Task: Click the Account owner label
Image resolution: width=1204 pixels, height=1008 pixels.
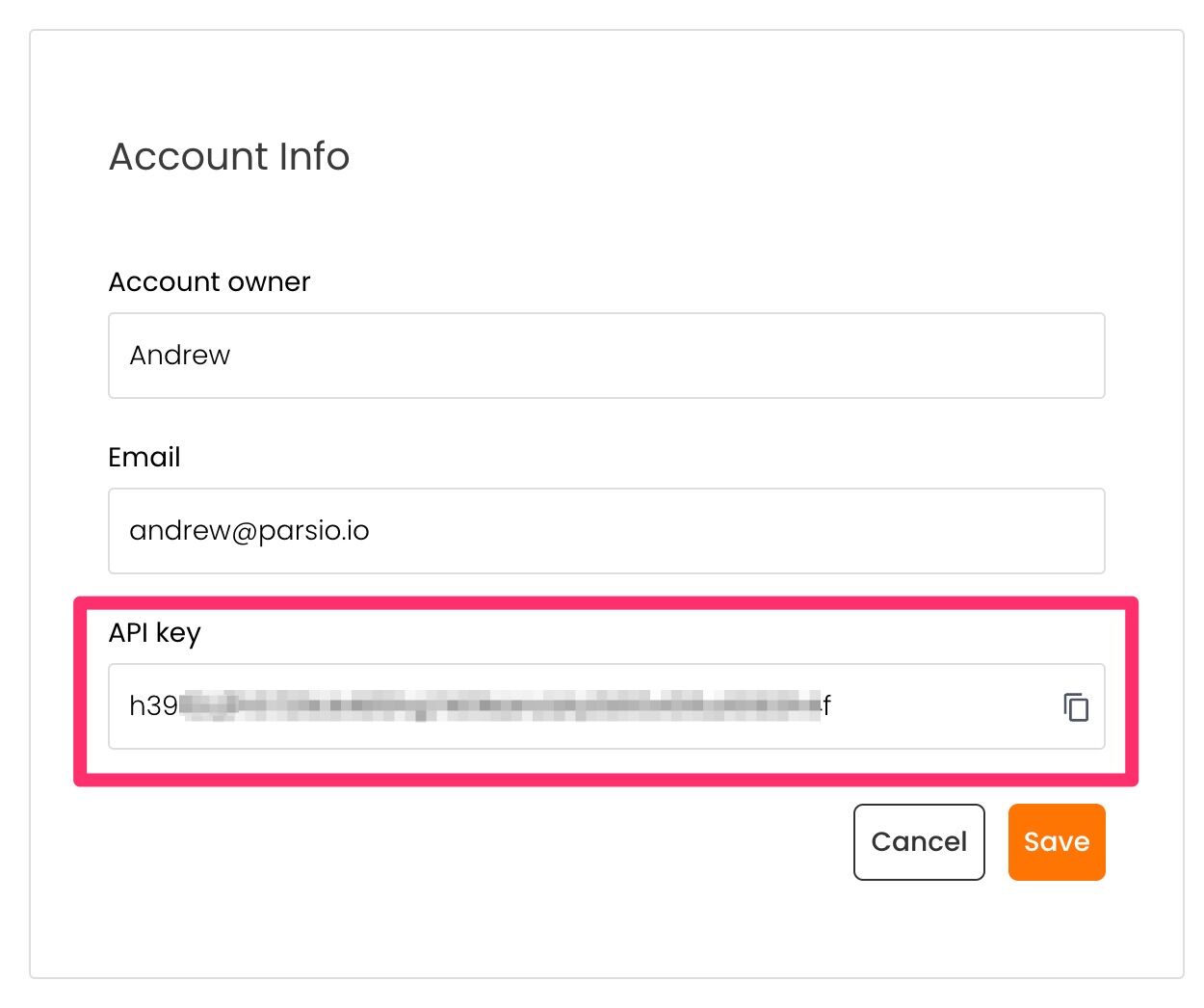Action: coord(208,281)
